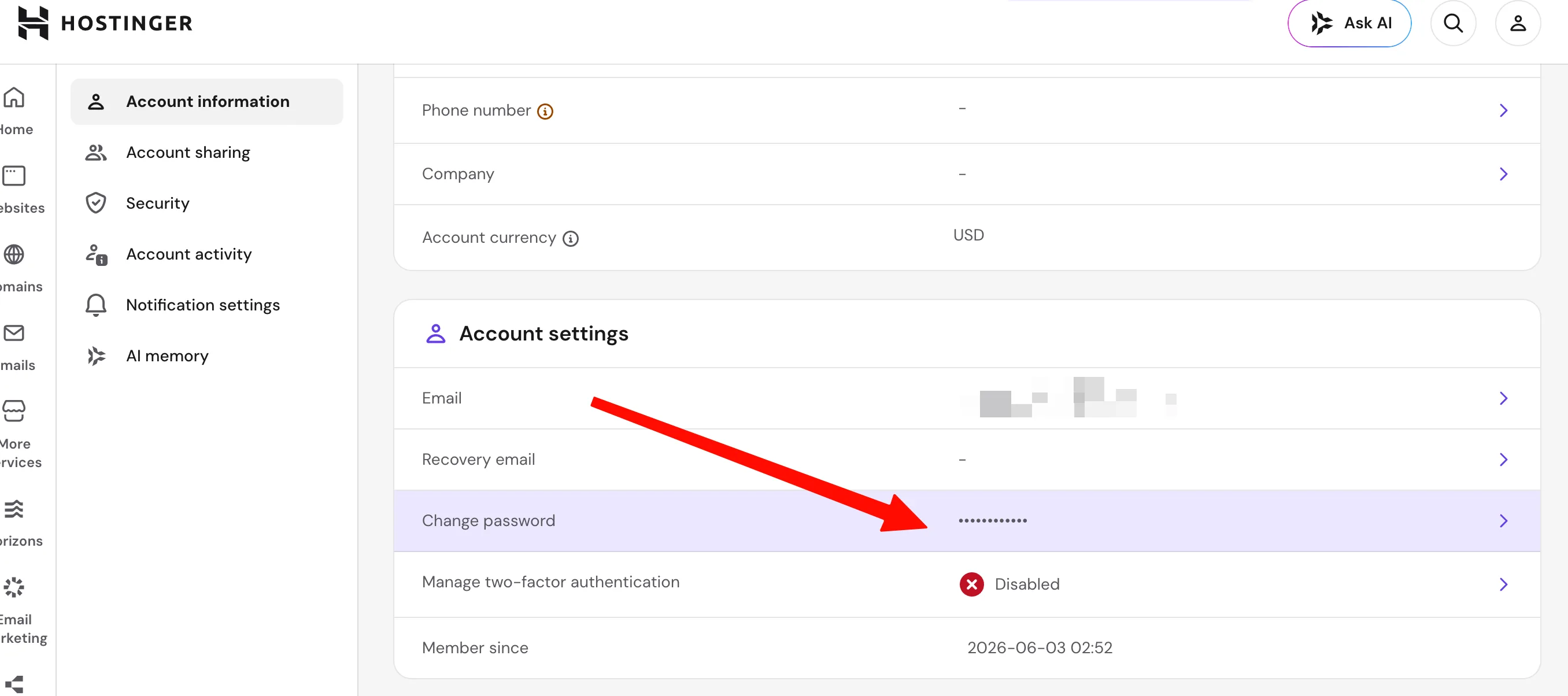
Task: Click the Email label in Account settings
Action: (x=441, y=398)
